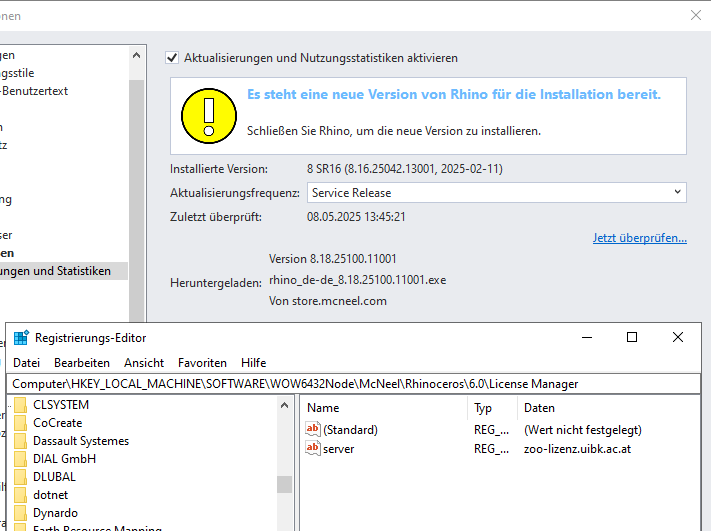Viewport: 711px width, 531px height.
Task: Click registry tree scrollbar up arrow
Action: click(284, 405)
